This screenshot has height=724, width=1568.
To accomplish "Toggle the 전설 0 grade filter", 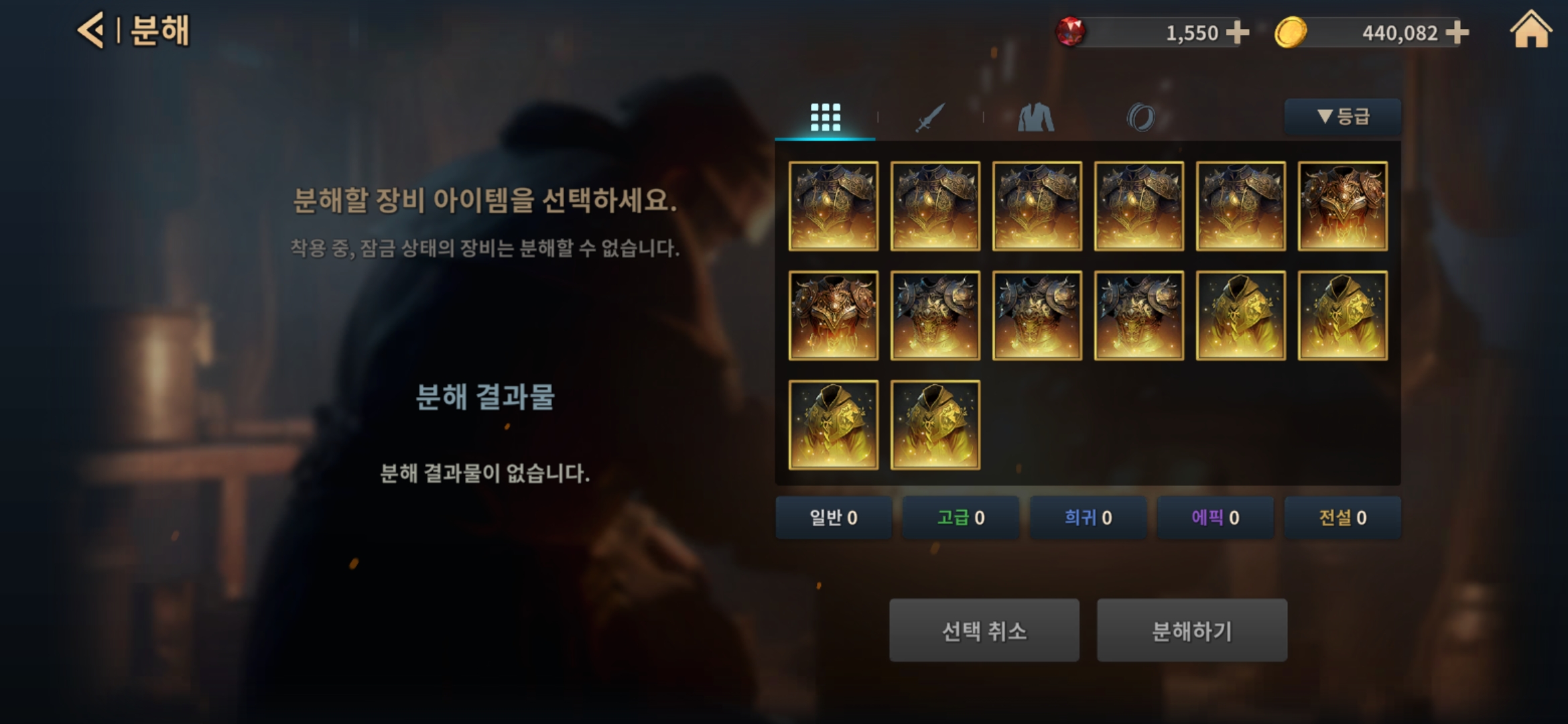I will pyautogui.click(x=1342, y=518).
